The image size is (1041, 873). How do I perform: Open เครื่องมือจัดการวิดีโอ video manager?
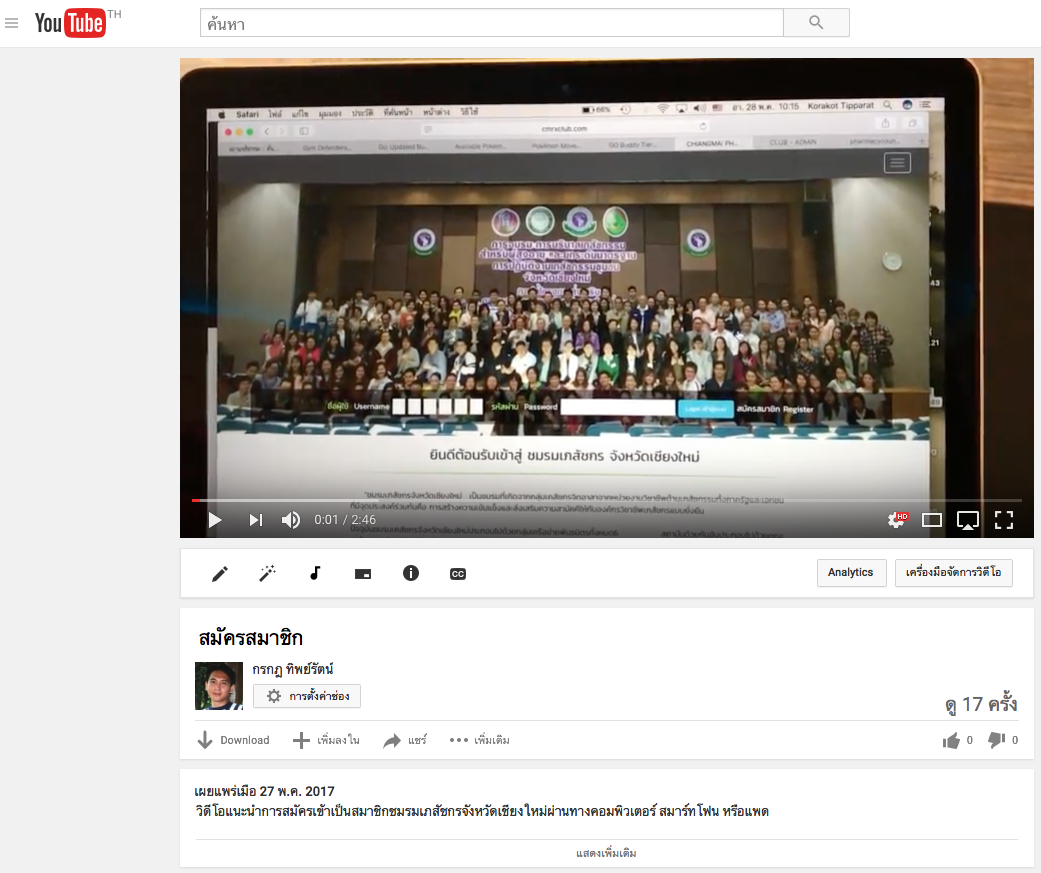point(953,572)
